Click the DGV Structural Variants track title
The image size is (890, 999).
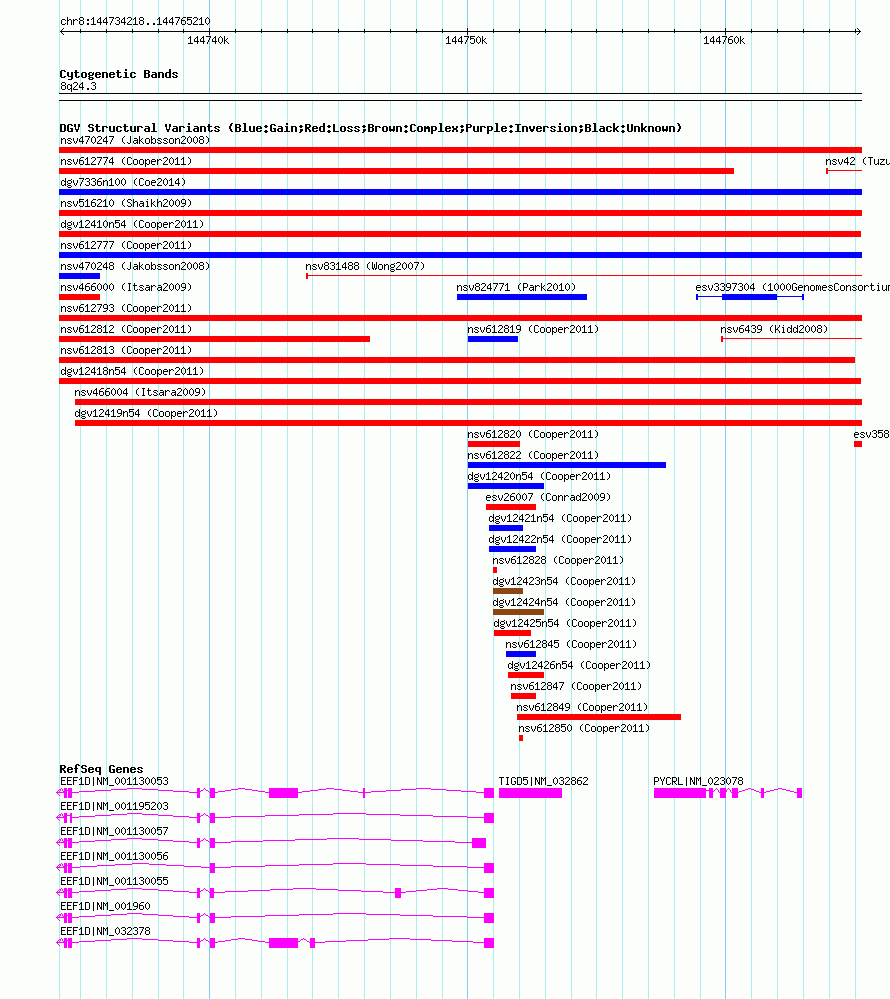click(x=371, y=128)
